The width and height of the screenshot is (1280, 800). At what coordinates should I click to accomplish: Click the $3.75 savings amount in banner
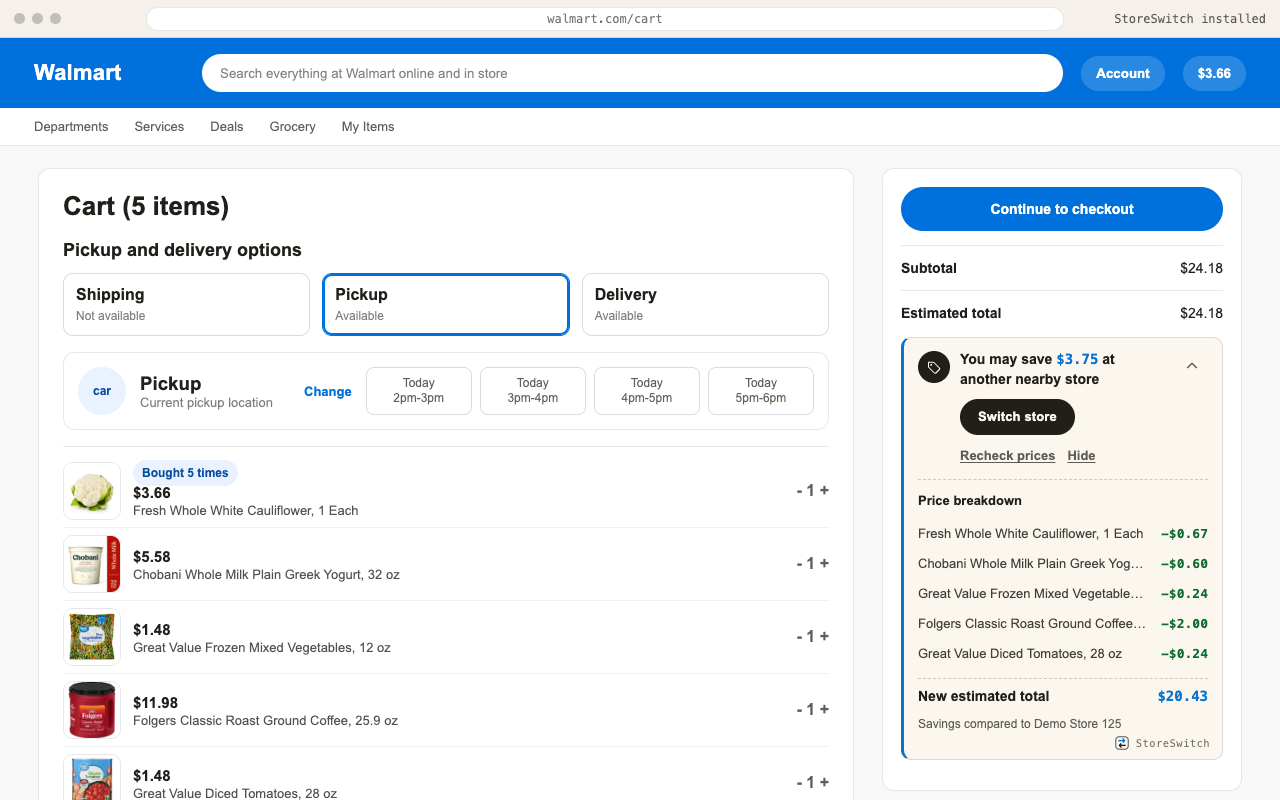point(1077,359)
